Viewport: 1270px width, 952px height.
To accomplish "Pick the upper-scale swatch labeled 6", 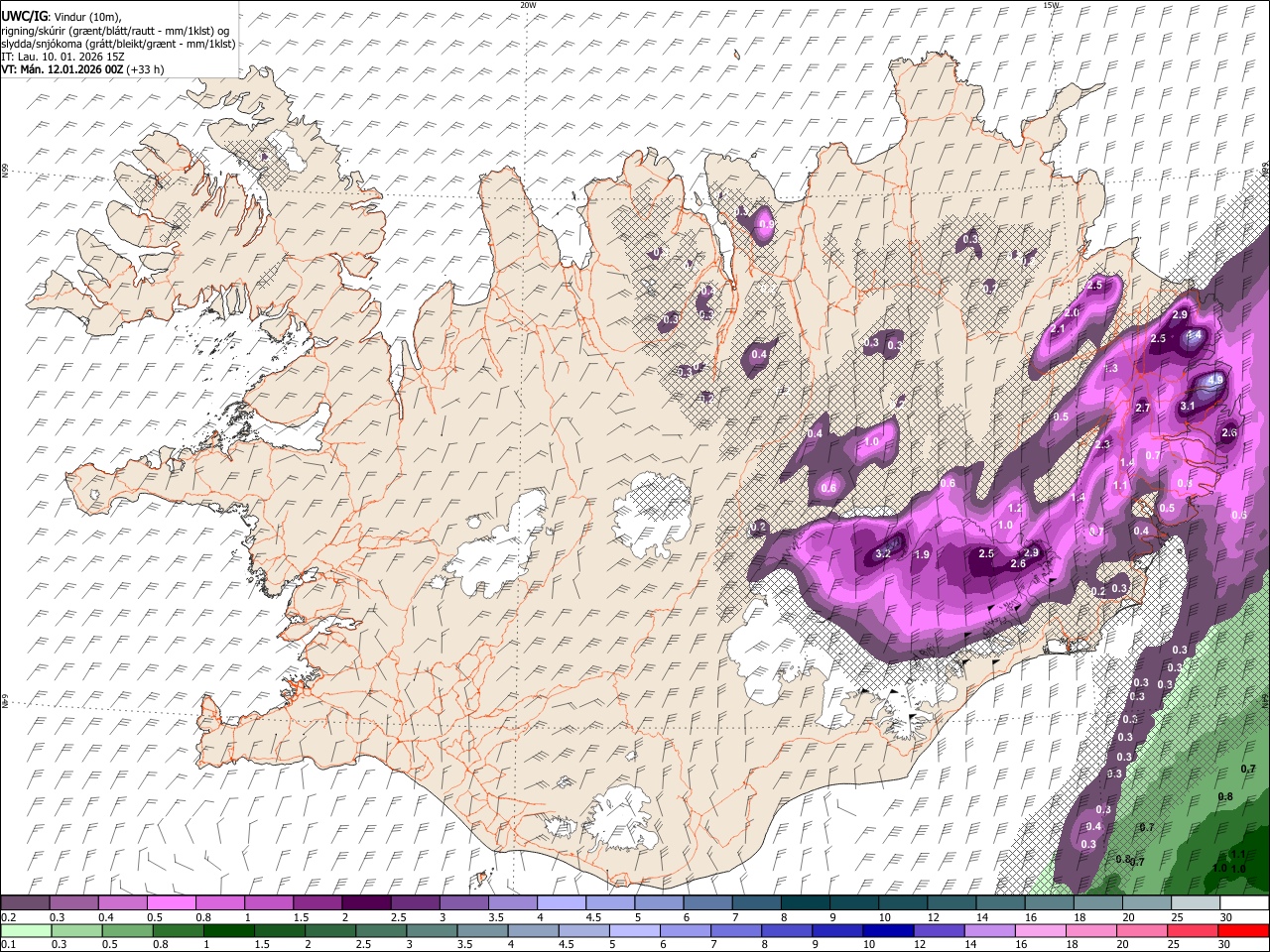I will coord(708,902).
